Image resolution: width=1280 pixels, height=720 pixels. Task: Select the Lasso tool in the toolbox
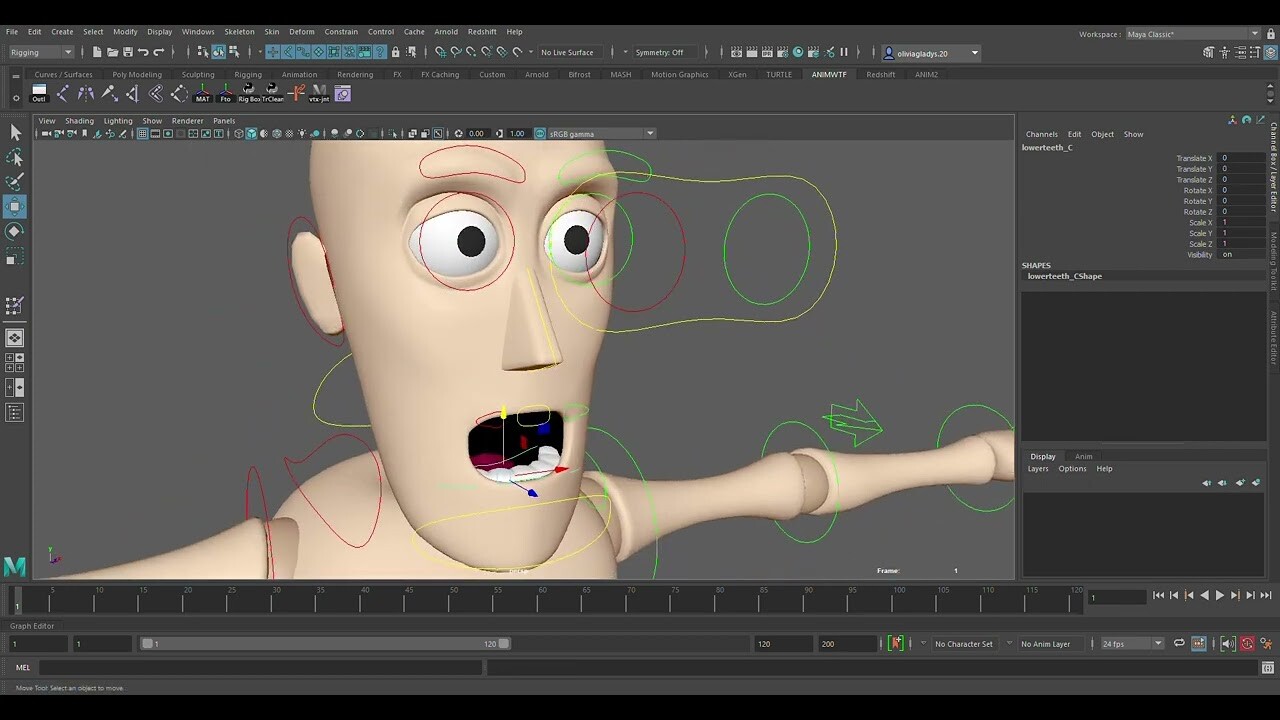[14, 157]
